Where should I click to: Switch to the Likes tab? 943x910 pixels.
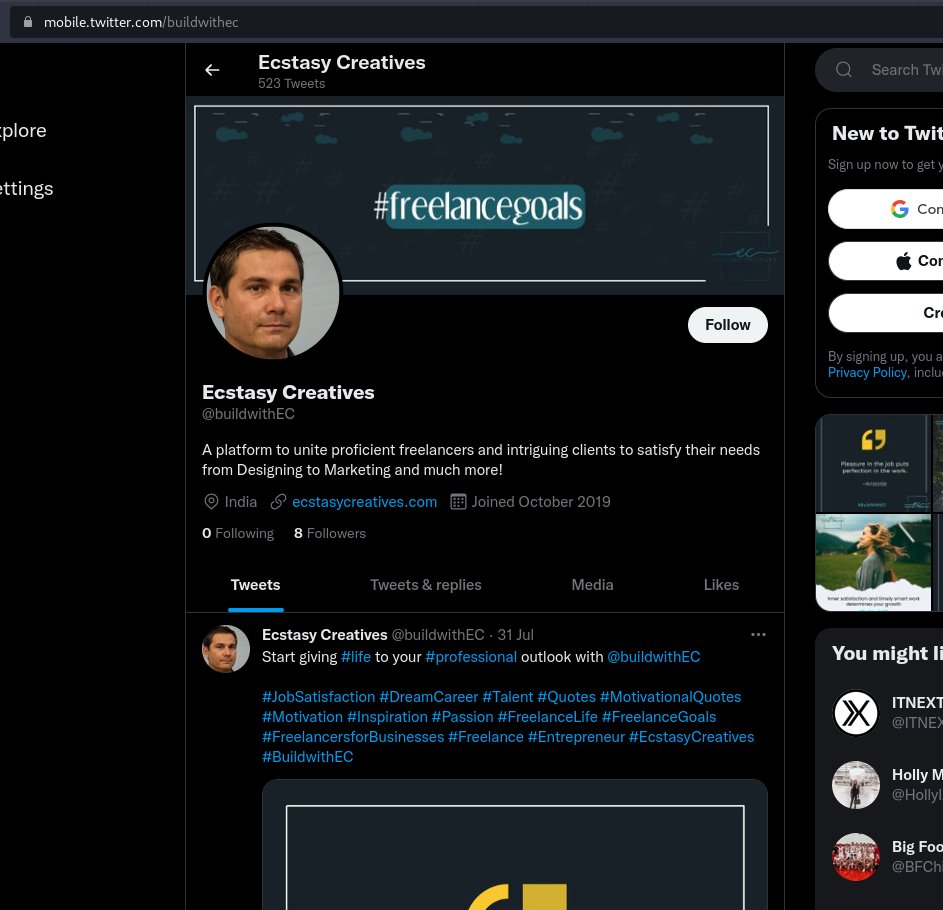point(721,585)
